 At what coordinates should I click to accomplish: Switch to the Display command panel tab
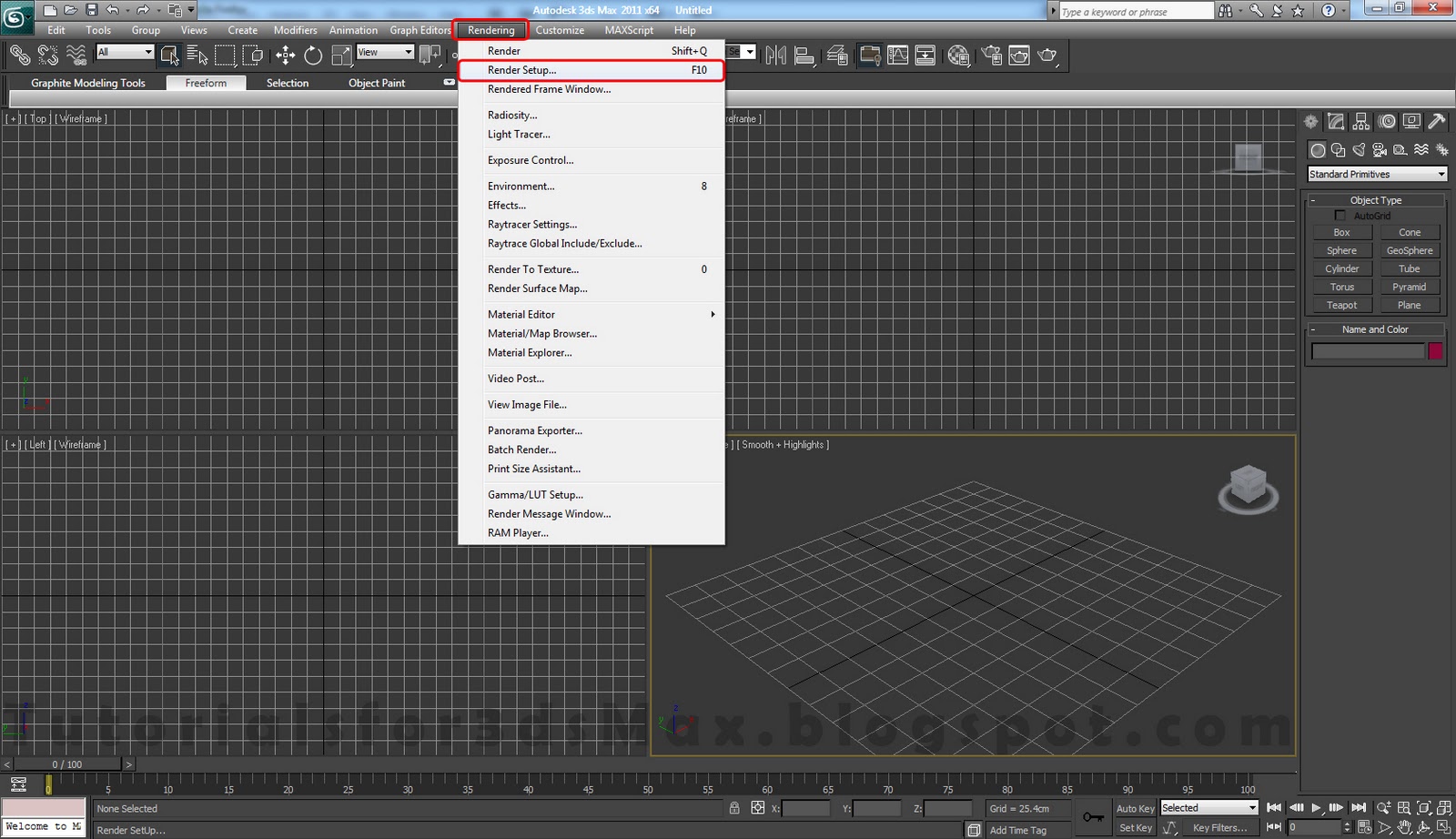click(x=1411, y=121)
